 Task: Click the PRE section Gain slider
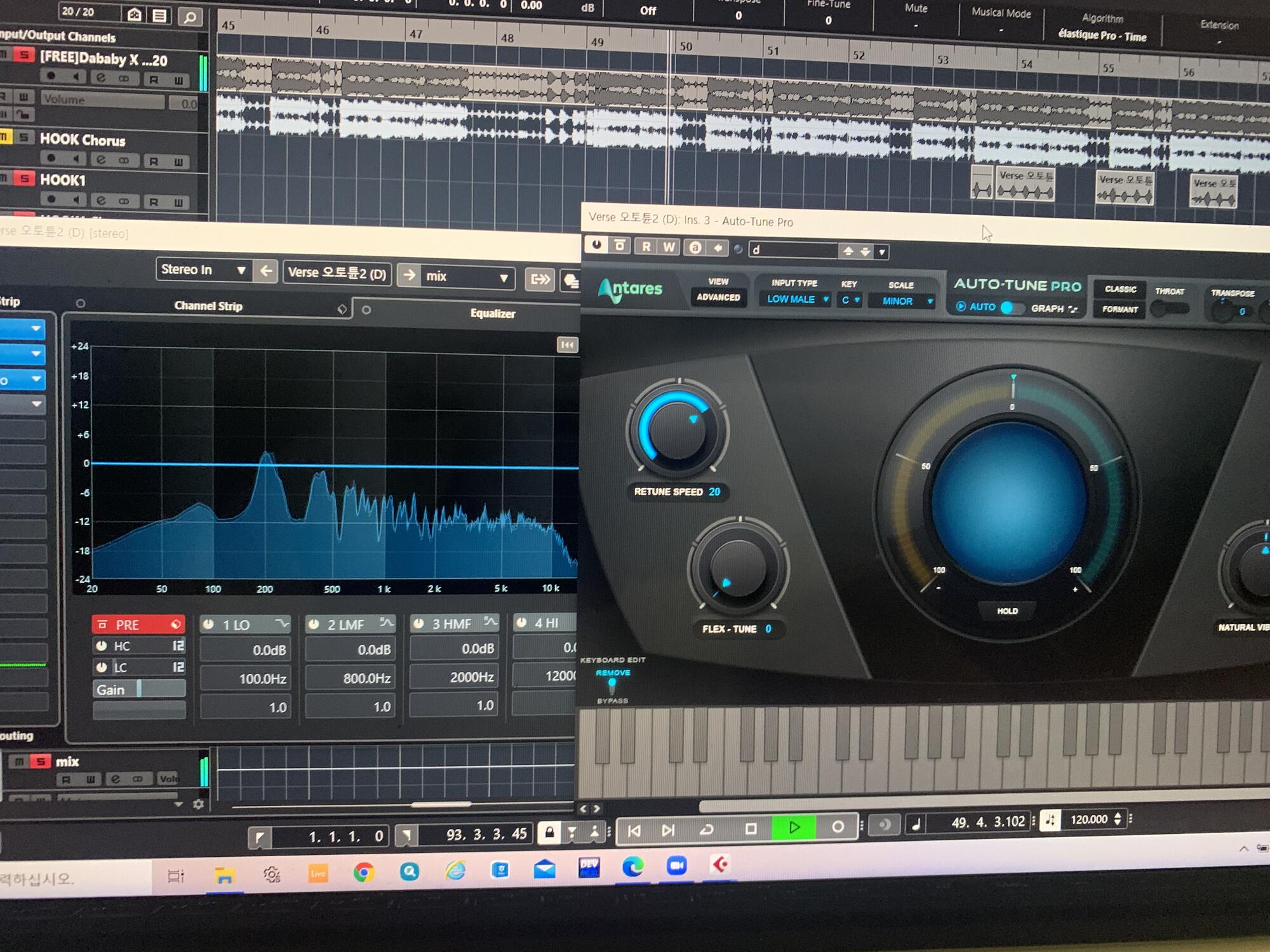pos(139,689)
